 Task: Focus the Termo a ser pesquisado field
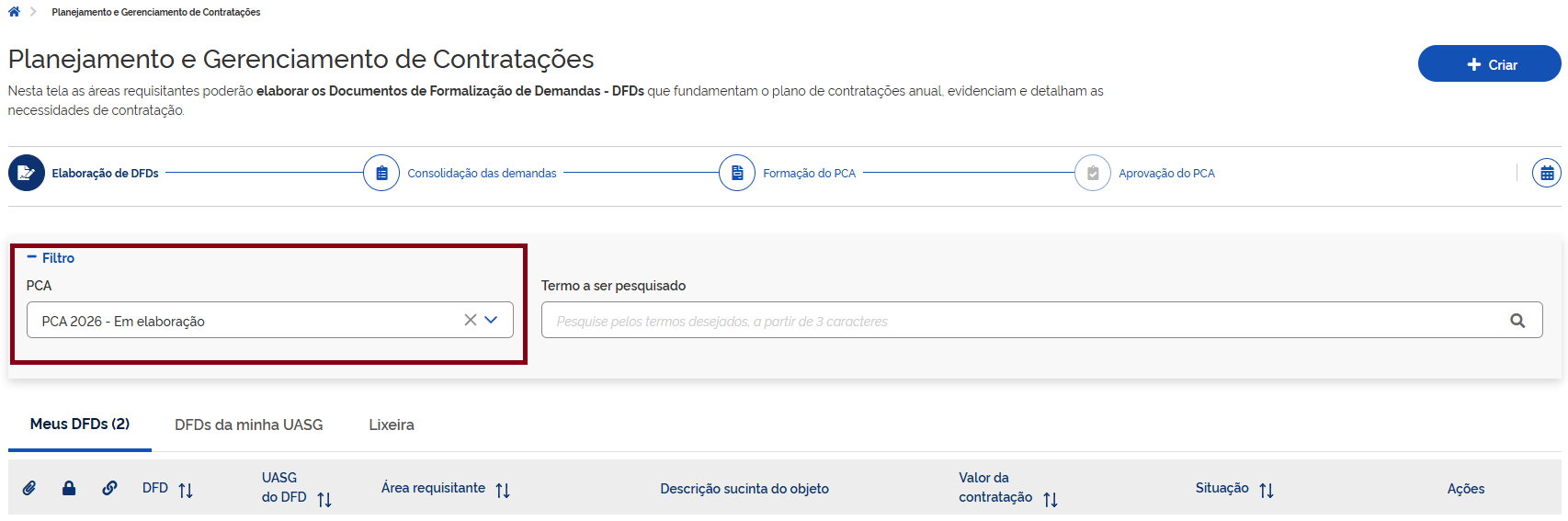[1020, 321]
